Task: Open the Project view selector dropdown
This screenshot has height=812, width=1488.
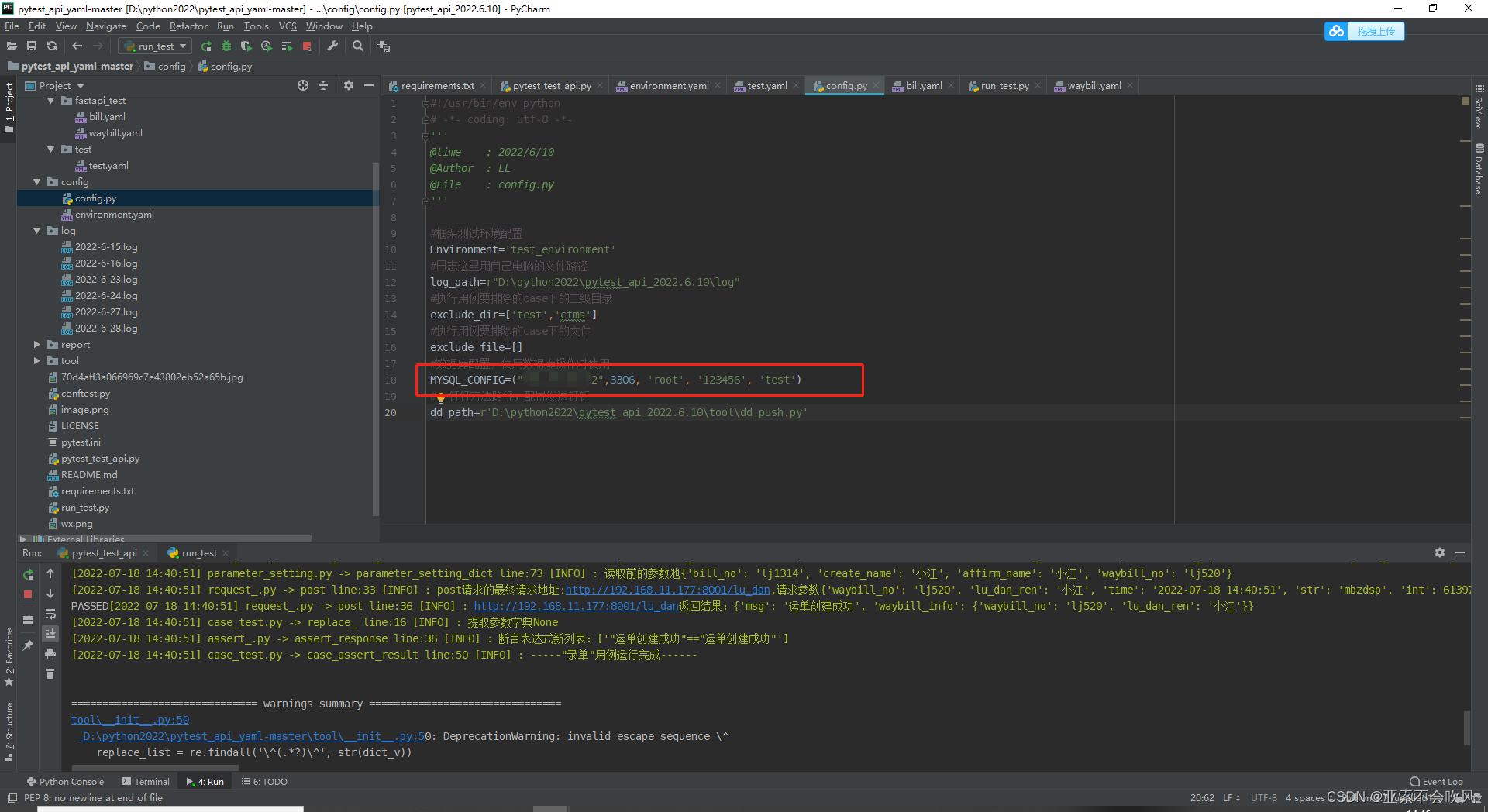Action: 55,86
